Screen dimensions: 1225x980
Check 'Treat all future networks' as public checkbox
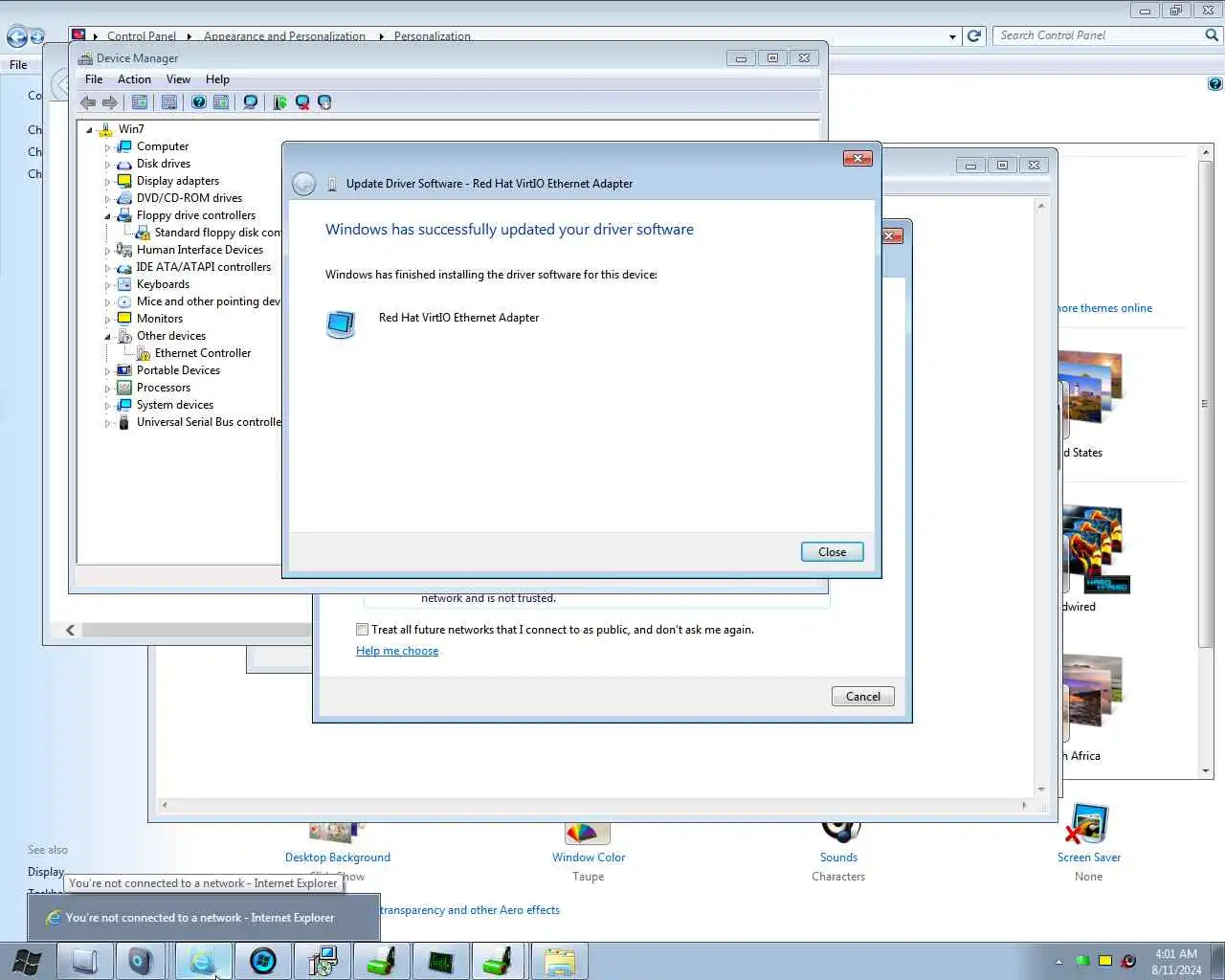pos(362,630)
